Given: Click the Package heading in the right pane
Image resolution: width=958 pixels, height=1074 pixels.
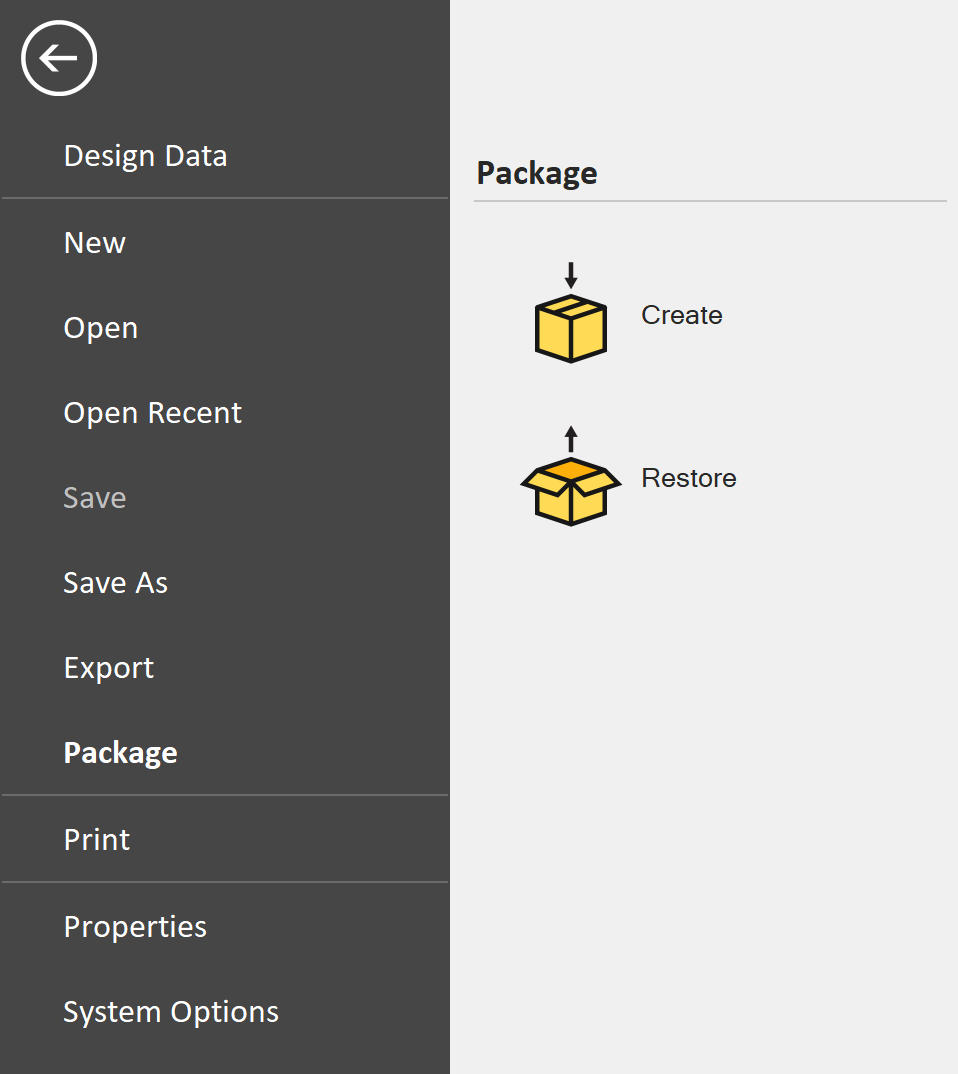Looking at the screenshot, I should point(537,173).
